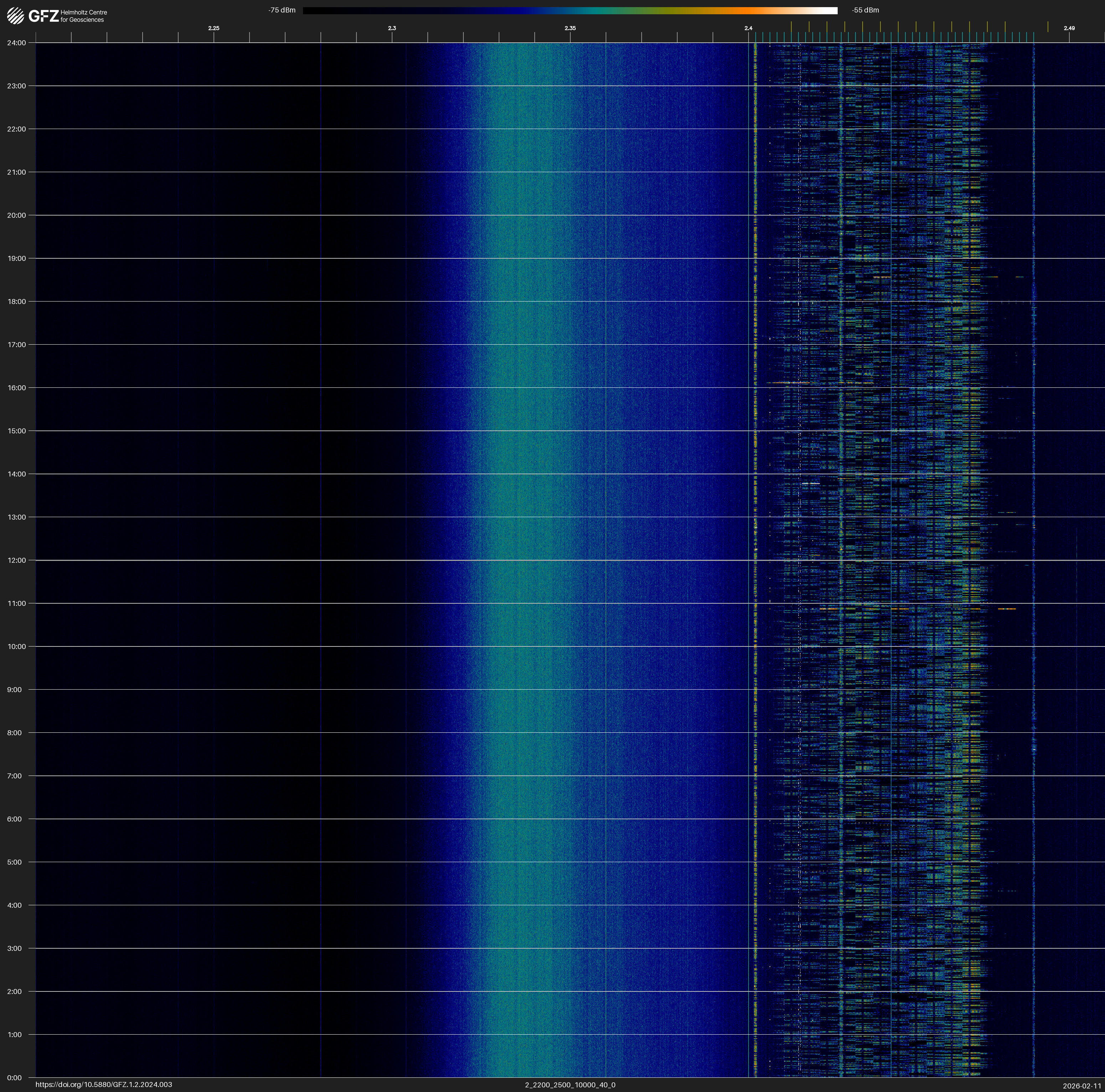Click the 2.25 frequency axis label
Screen dimensions: 1105x1092
(213, 28)
